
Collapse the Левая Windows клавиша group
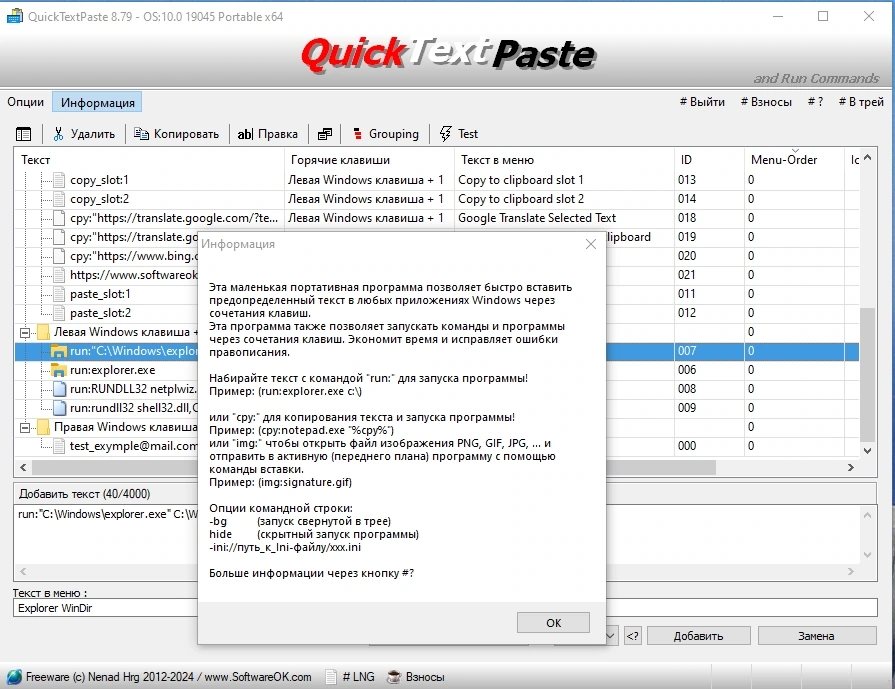25,332
